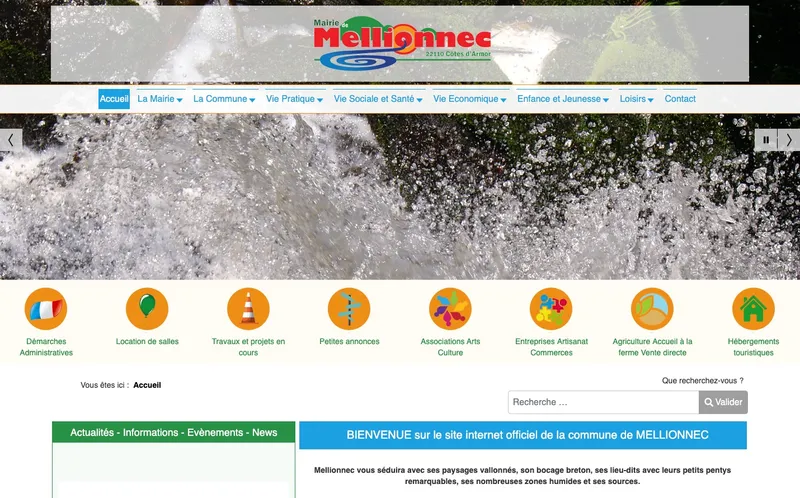Open the signpost Petites annonces icon

click(x=349, y=309)
